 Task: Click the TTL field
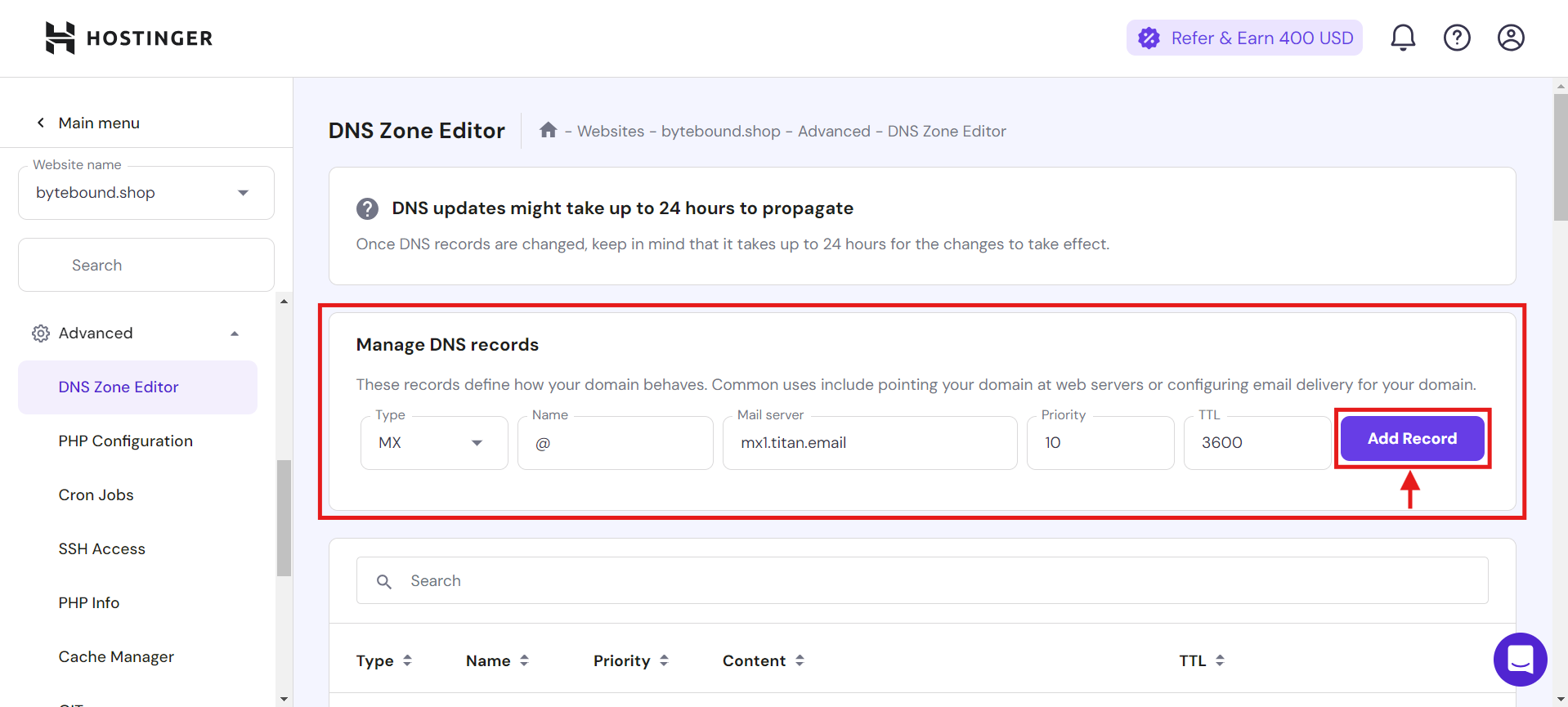[1257, 442]
